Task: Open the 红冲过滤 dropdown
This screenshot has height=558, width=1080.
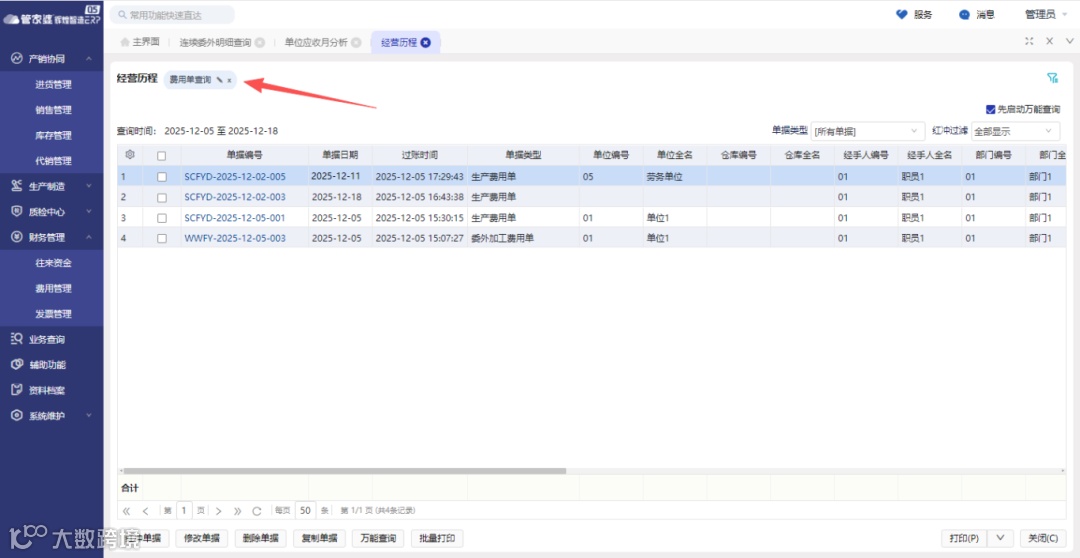Action: click(1015, 131)
